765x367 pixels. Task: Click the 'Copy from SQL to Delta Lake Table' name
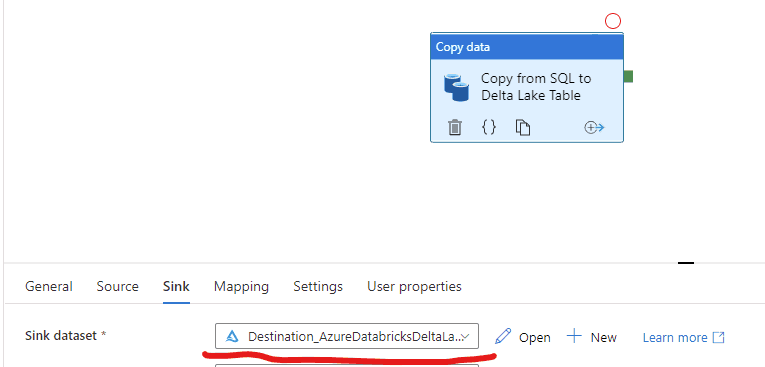[x=536, y=87]
